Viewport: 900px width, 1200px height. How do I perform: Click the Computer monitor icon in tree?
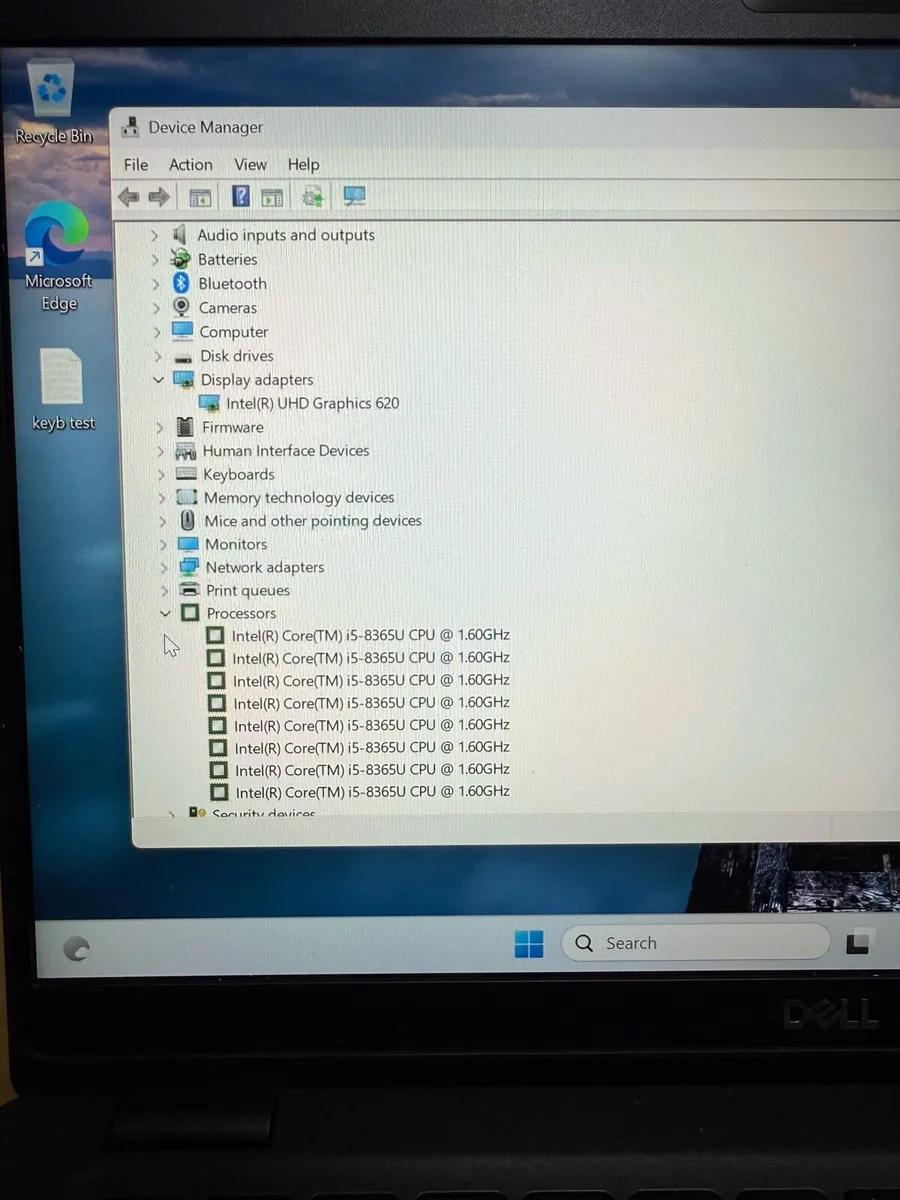(x=182, y=331)
